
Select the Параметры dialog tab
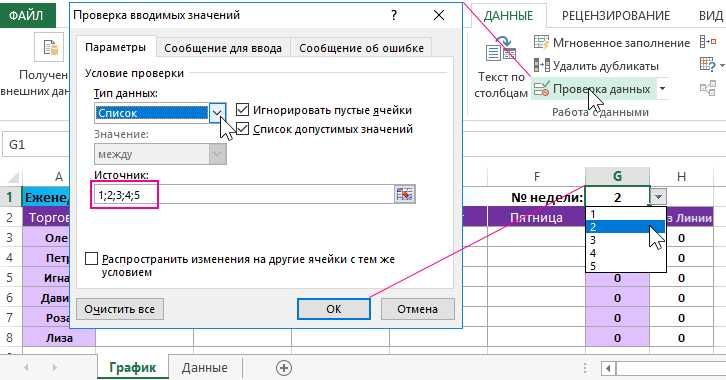click(115, 47)
